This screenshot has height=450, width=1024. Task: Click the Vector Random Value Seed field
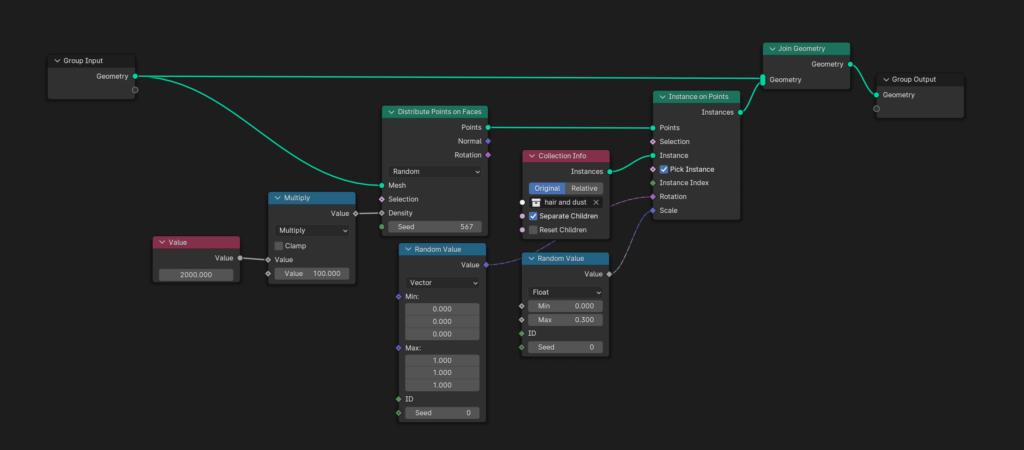tap(442, 413)
